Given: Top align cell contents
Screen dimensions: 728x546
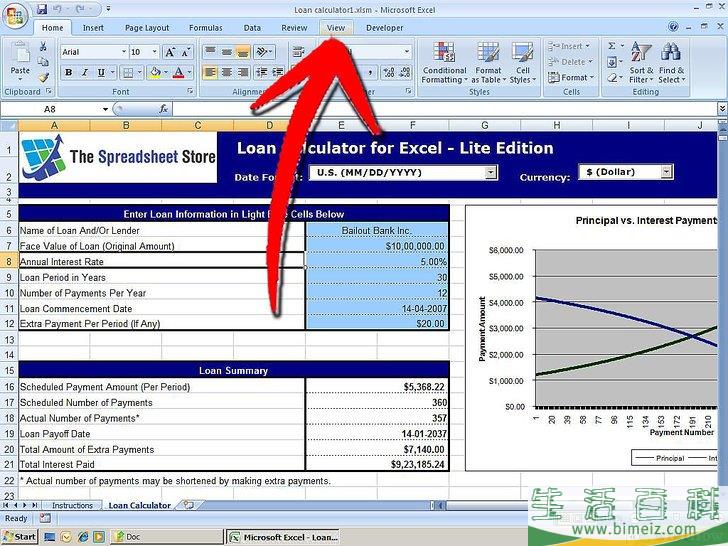Looking at the screenshot, I should (x=210, y=52).
